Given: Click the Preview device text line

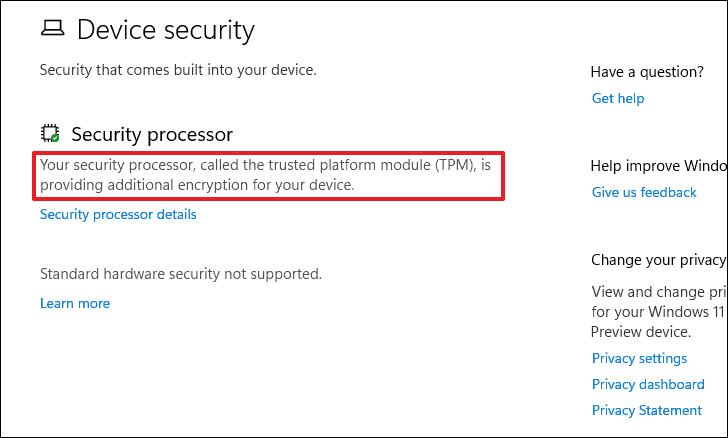Looking at the screenshot, I should 641,332.
